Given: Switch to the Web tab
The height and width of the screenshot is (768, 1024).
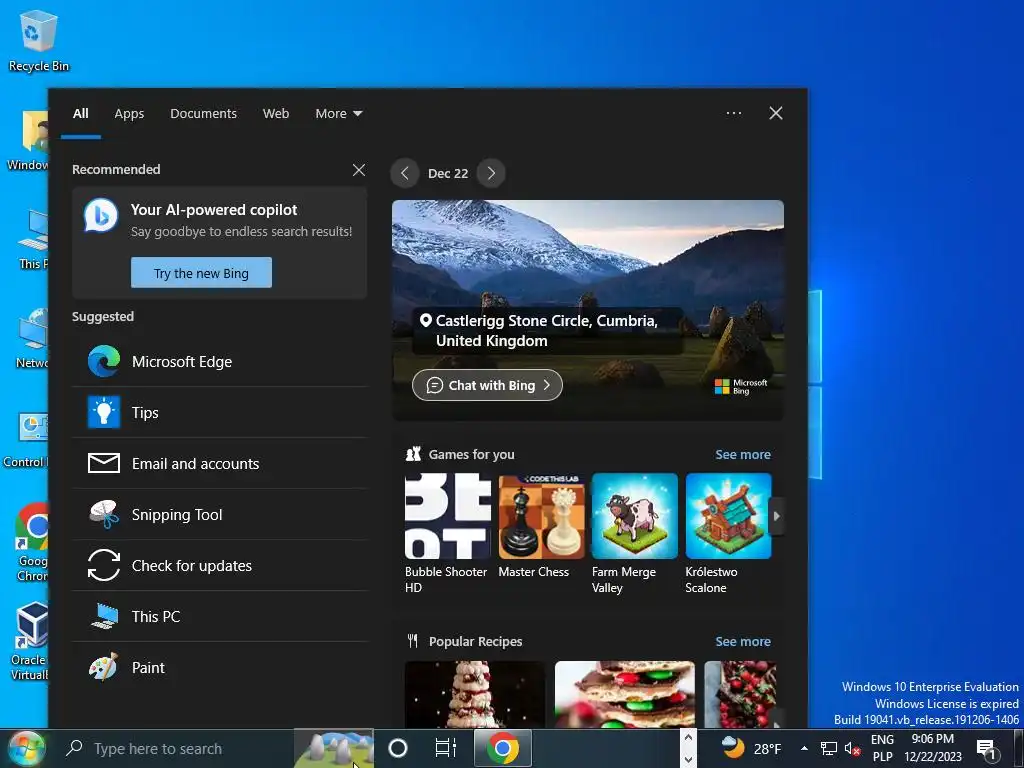Looking at the screenshot, I should point(276,114).
